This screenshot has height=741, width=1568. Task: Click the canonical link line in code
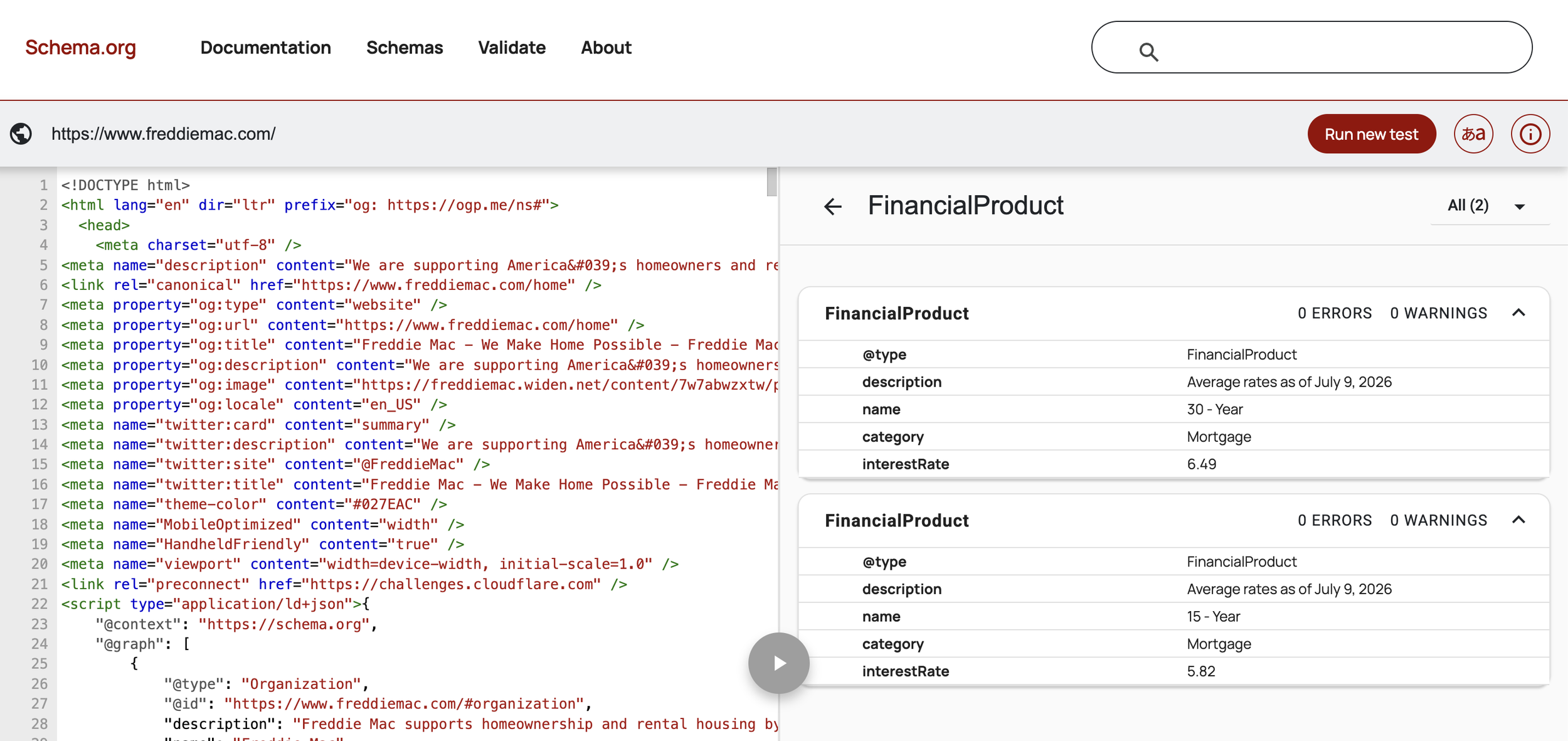point(331,285)
